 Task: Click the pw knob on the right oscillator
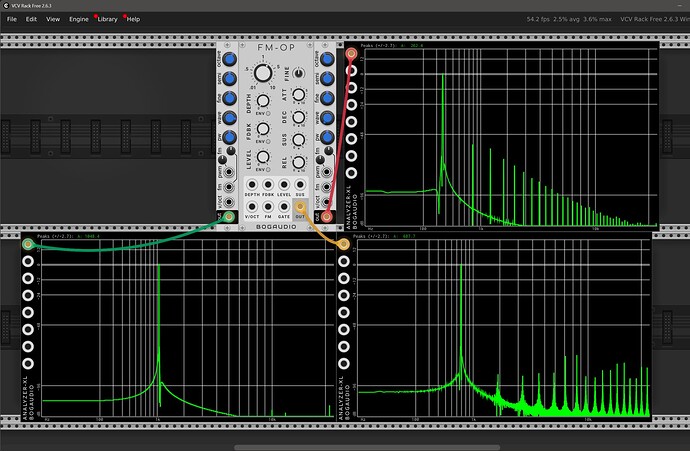tap(327, 137)
